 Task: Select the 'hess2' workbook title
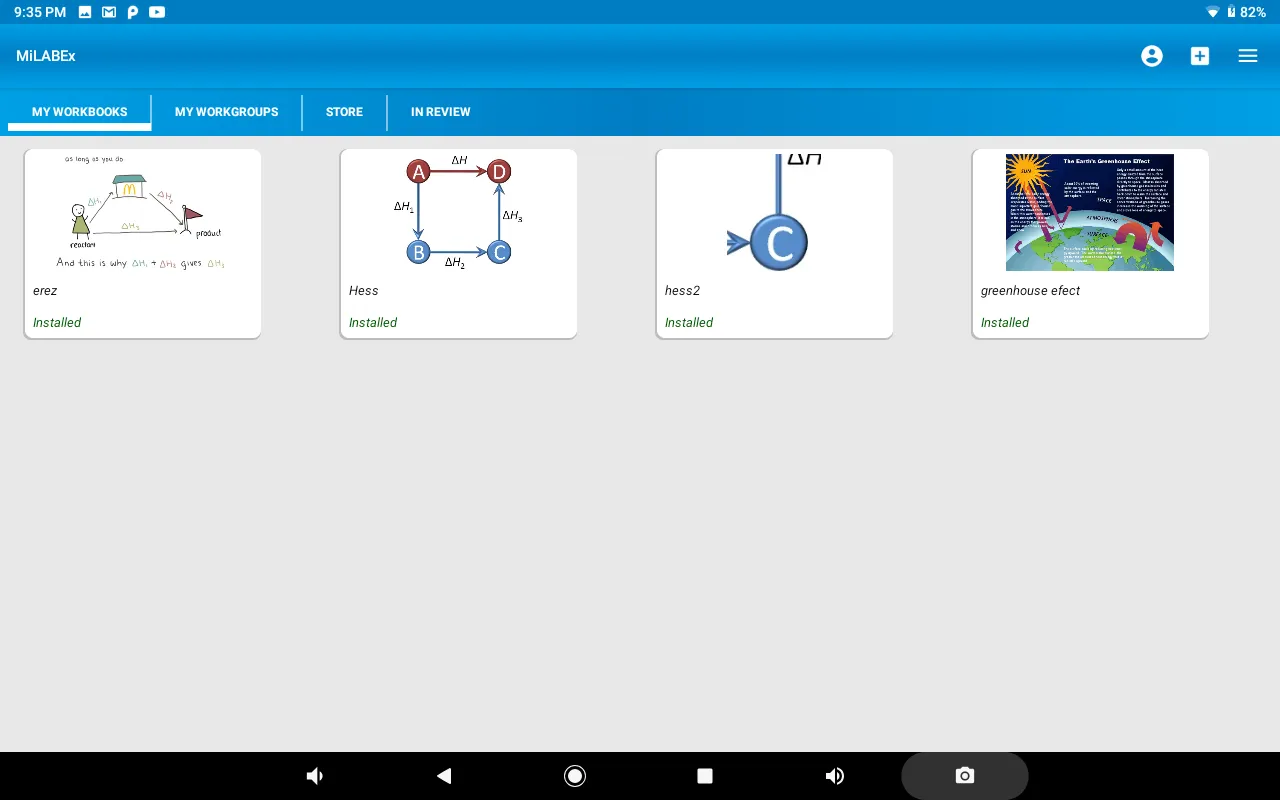682,291
